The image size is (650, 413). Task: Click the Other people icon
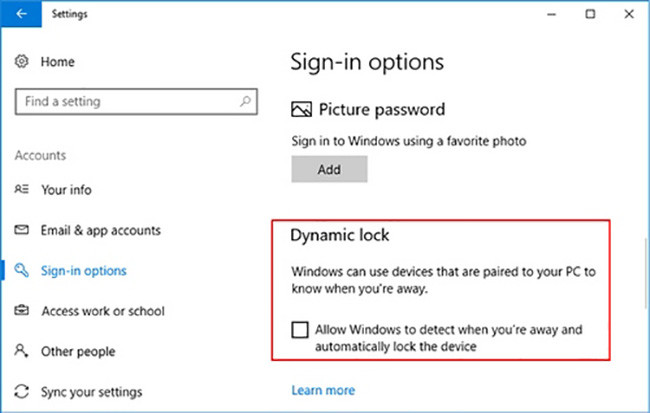click(x=22, y=352)
